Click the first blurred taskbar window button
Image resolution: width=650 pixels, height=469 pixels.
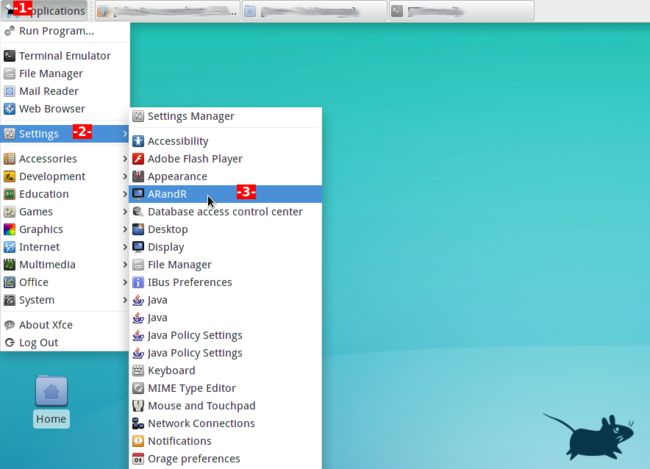coord(167,11)
